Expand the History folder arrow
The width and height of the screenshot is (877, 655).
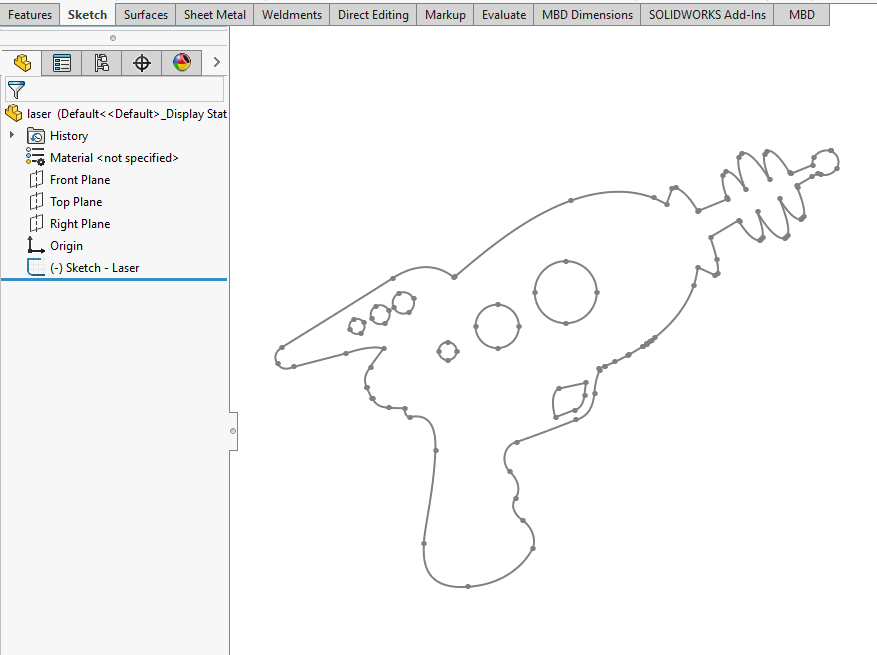click(x=12, y=136)
